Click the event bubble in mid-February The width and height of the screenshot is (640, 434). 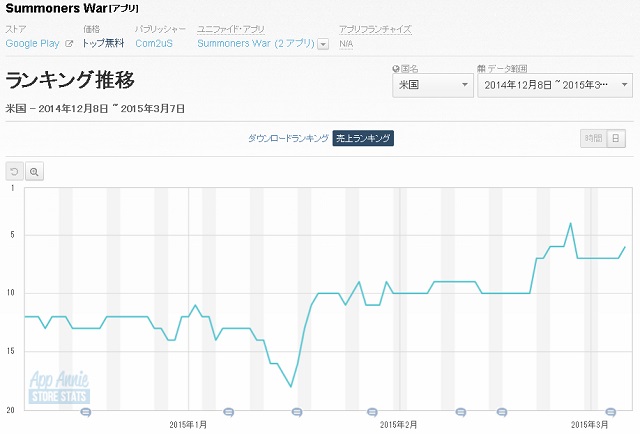click(x=461, y=412)
